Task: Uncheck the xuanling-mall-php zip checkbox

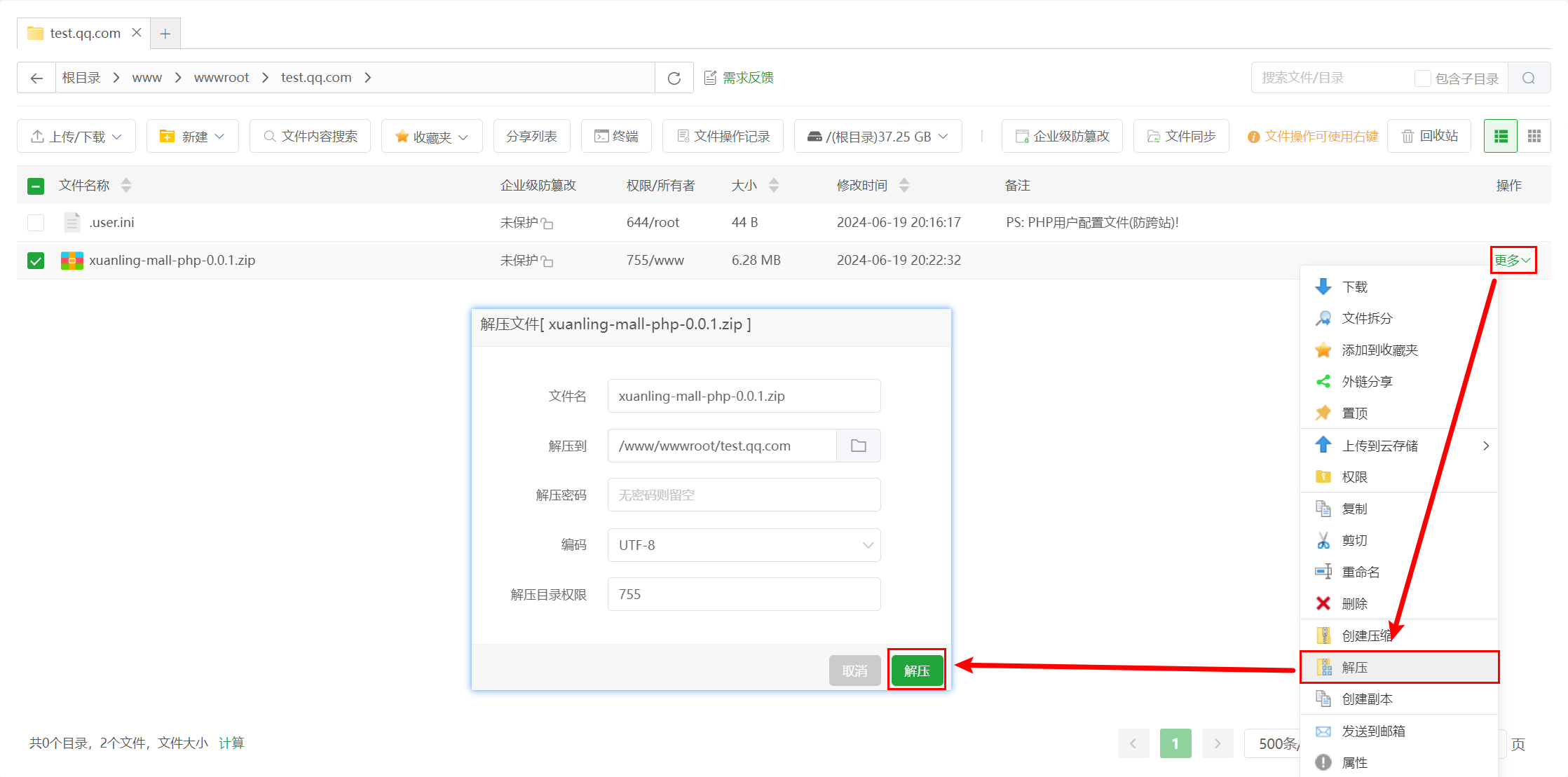Action: pyautogui.click(x=36, y=261)
